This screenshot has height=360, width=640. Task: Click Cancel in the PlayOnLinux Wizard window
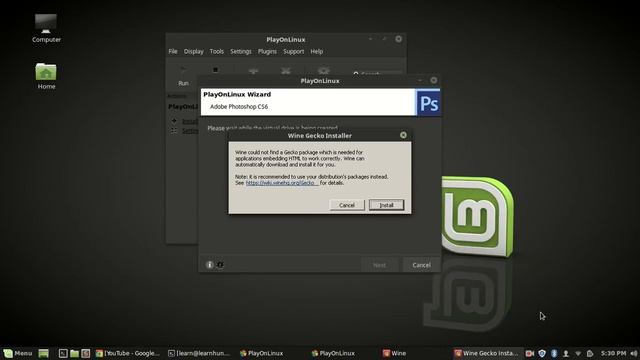(421, 265)
